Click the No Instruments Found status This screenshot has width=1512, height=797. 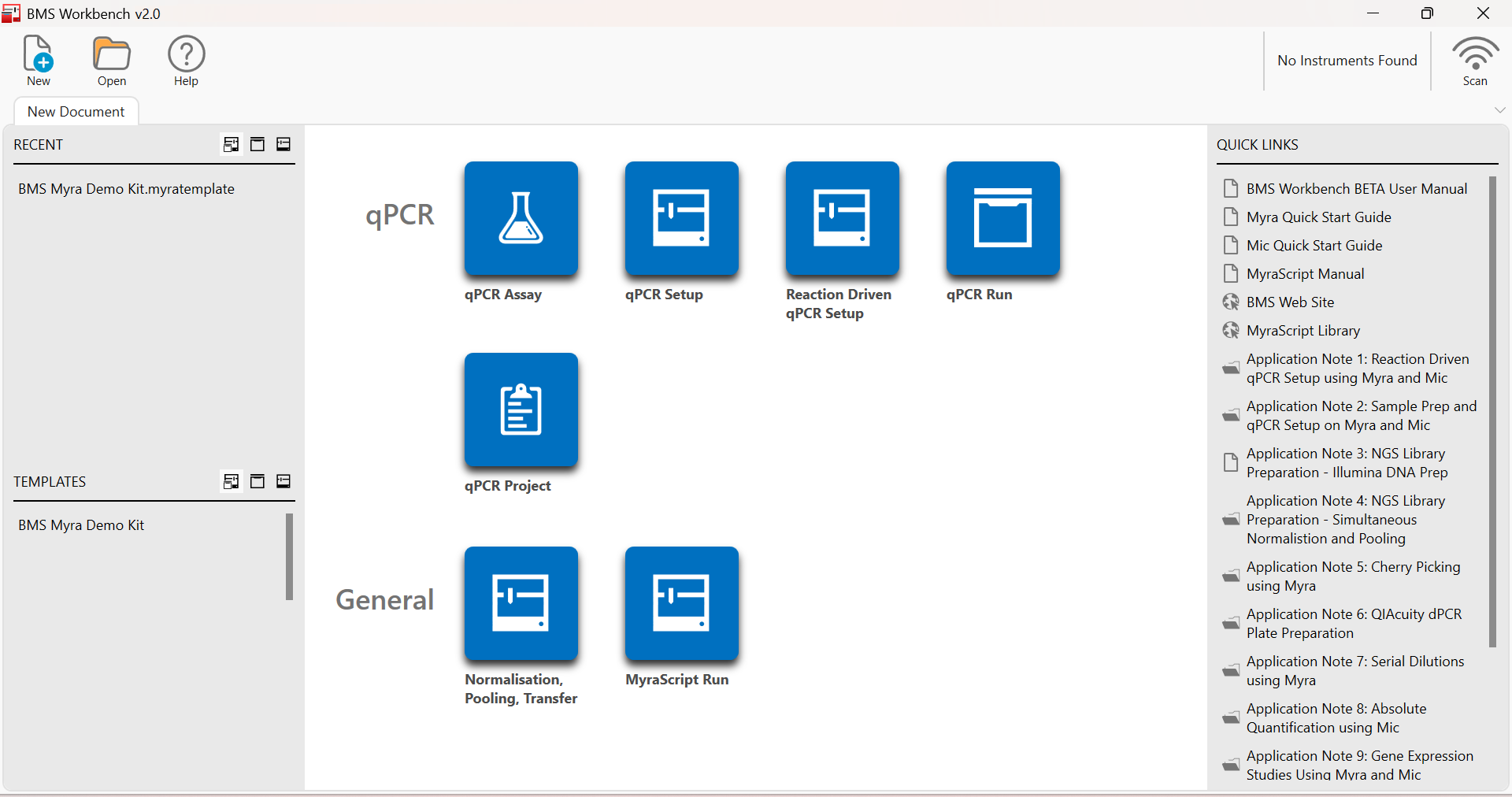[x=1347, y=61]
